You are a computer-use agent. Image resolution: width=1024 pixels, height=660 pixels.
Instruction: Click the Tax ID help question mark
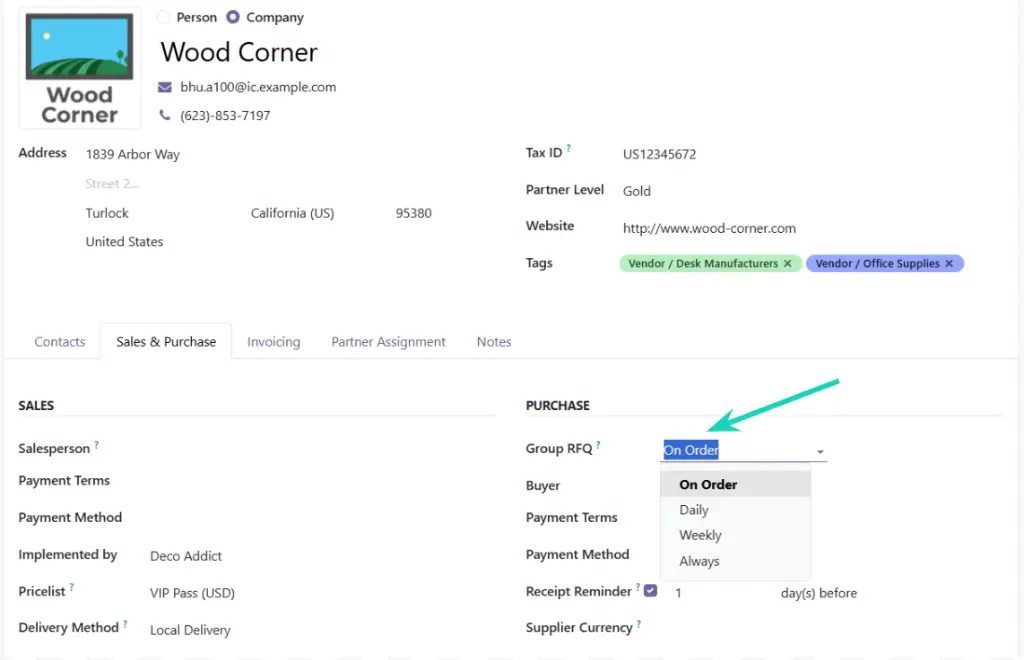click(x=569, y=147)
